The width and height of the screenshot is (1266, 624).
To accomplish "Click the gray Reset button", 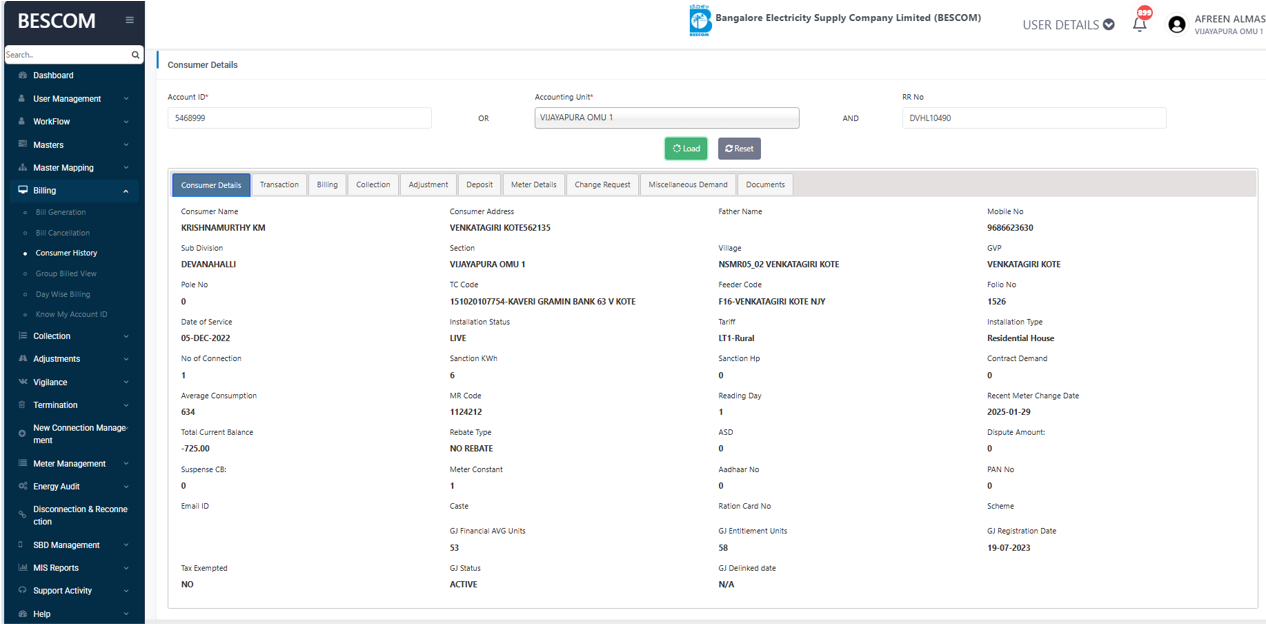I will 739,148.
